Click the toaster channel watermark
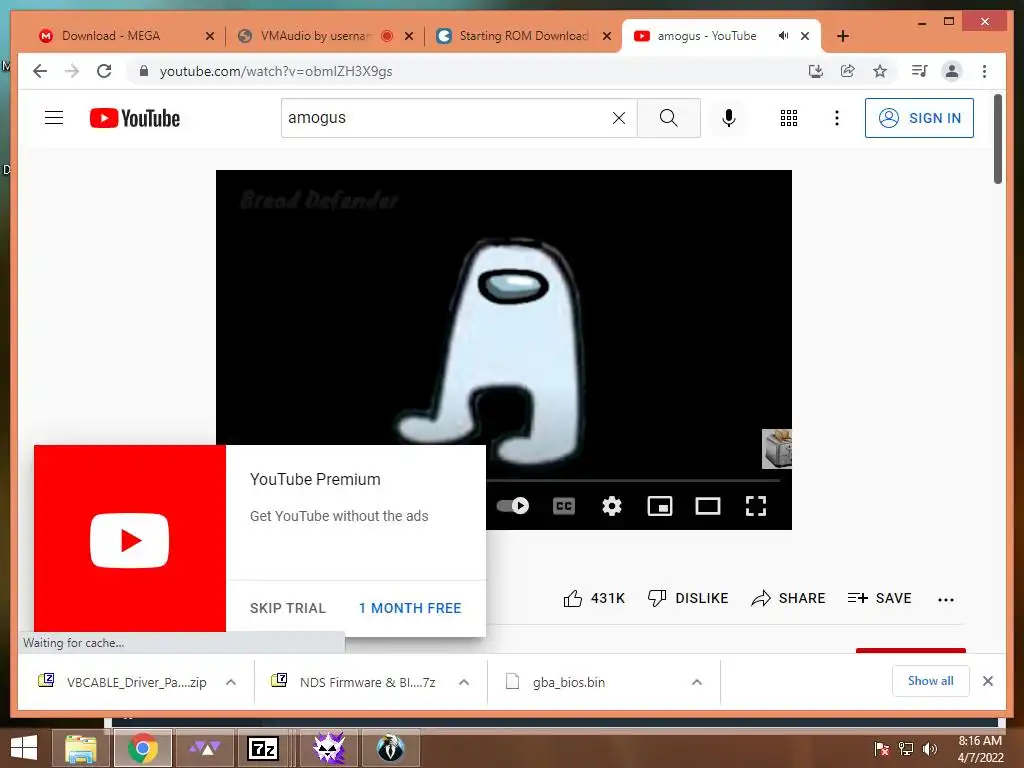The width and height of the screenshot is (1024, 768). coord(776,449)
